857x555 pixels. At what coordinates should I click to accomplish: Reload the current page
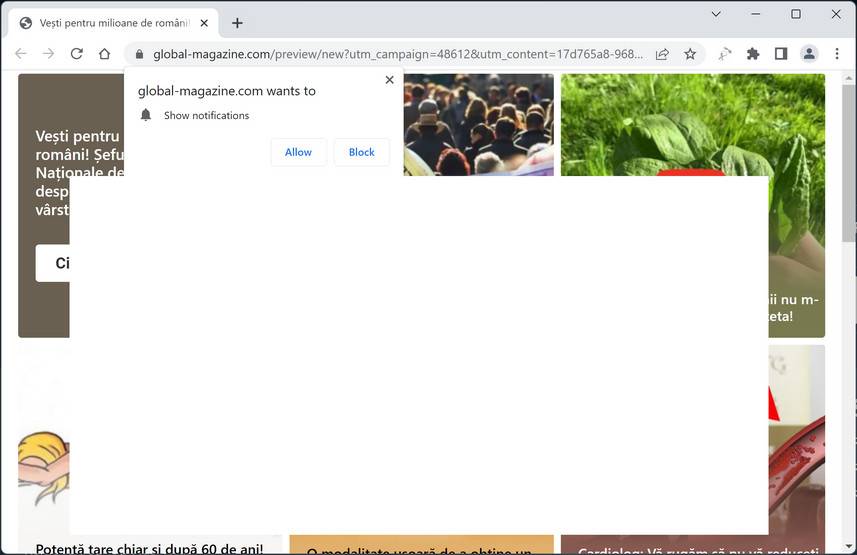tap(77, 54)
